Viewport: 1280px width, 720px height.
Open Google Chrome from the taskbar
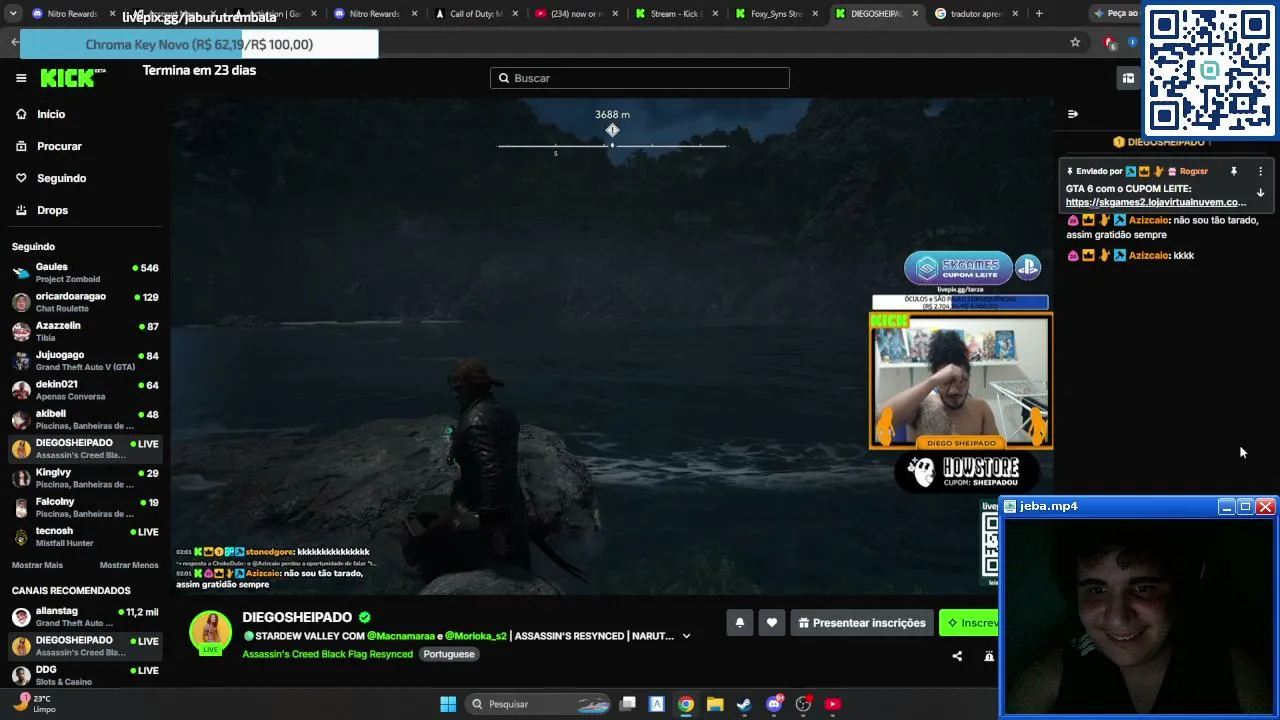coord(685,704)
